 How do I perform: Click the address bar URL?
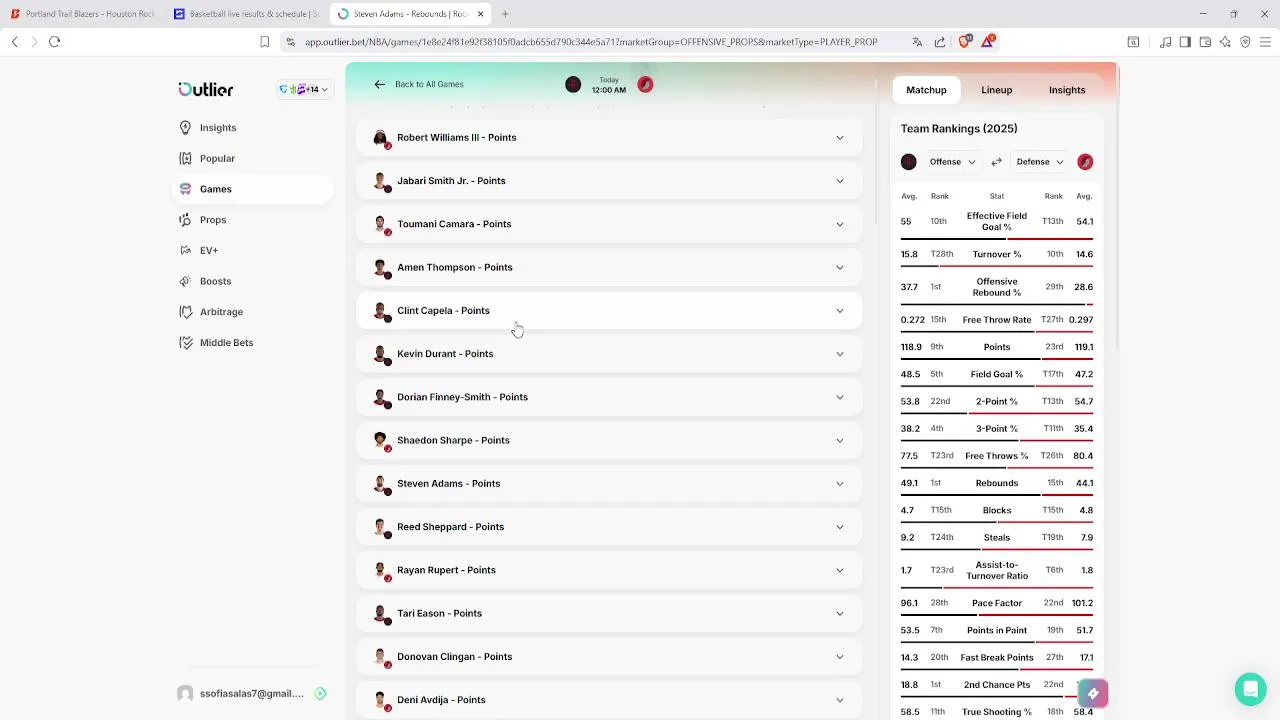(x=590, y=42)
